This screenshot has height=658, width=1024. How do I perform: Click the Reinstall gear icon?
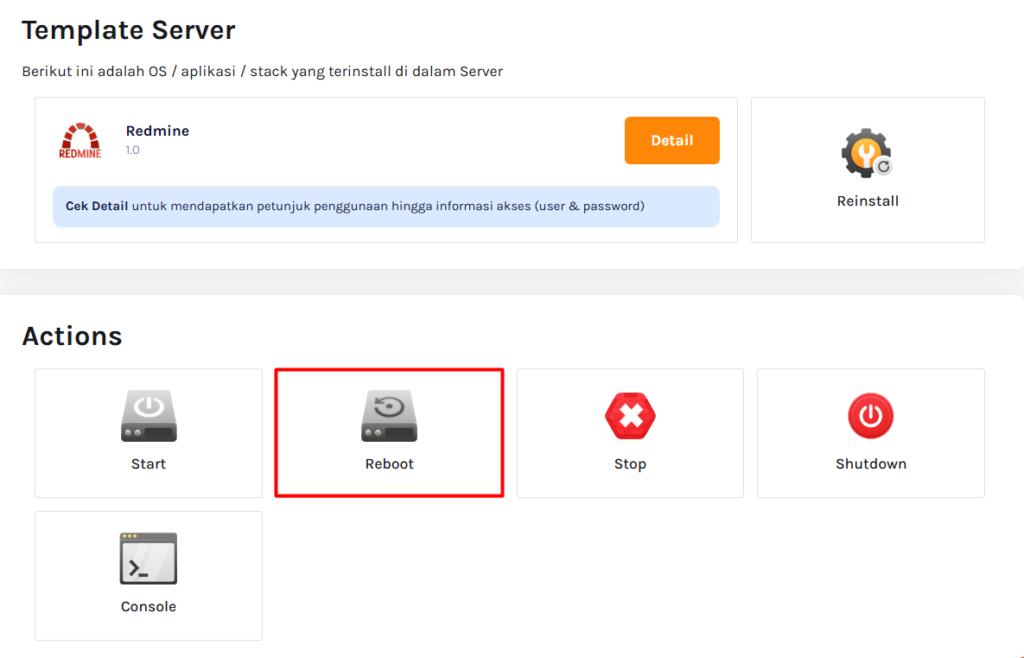867,154
